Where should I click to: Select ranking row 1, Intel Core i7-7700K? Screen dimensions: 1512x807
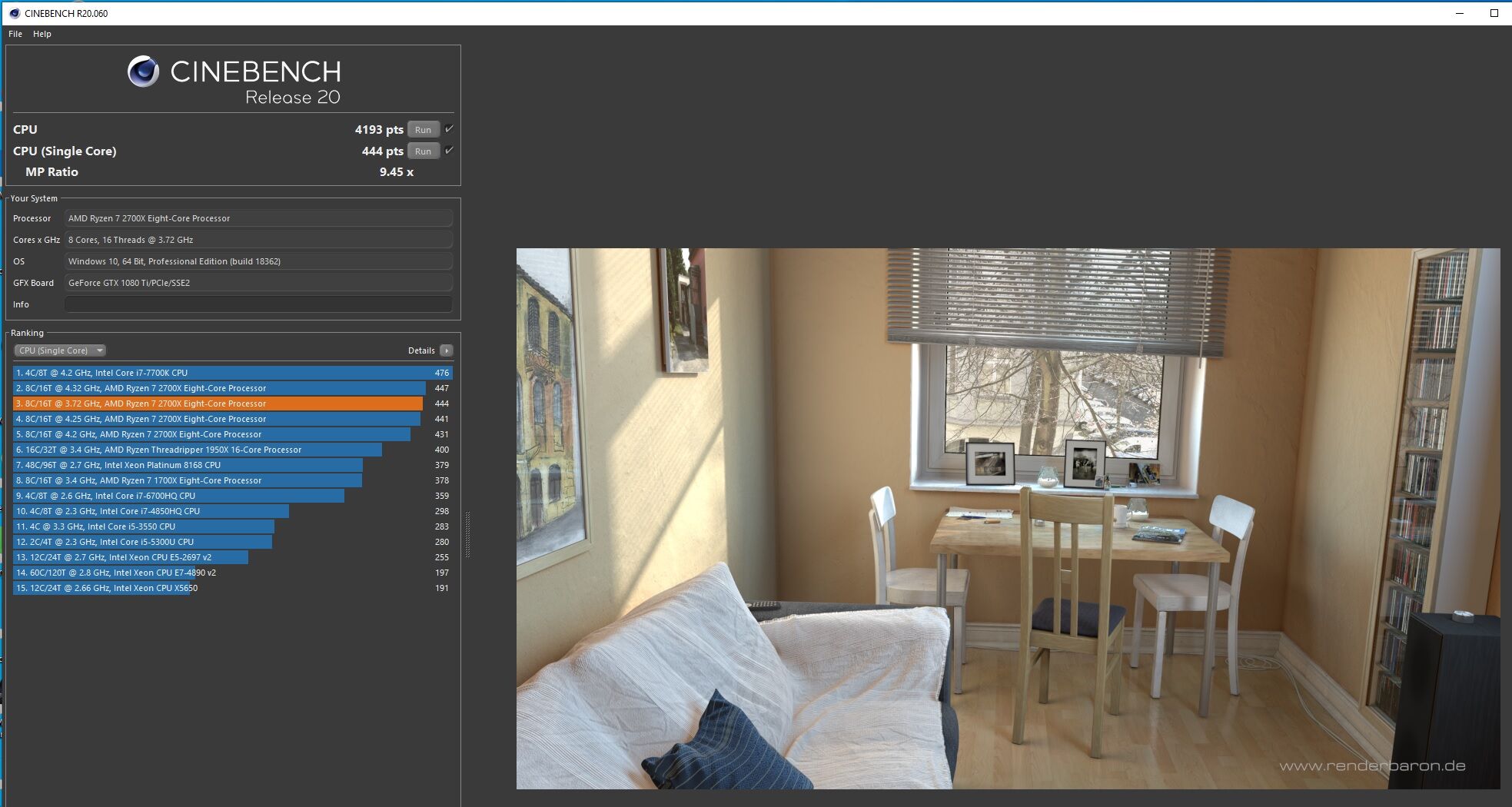click(x=232, y=373)
